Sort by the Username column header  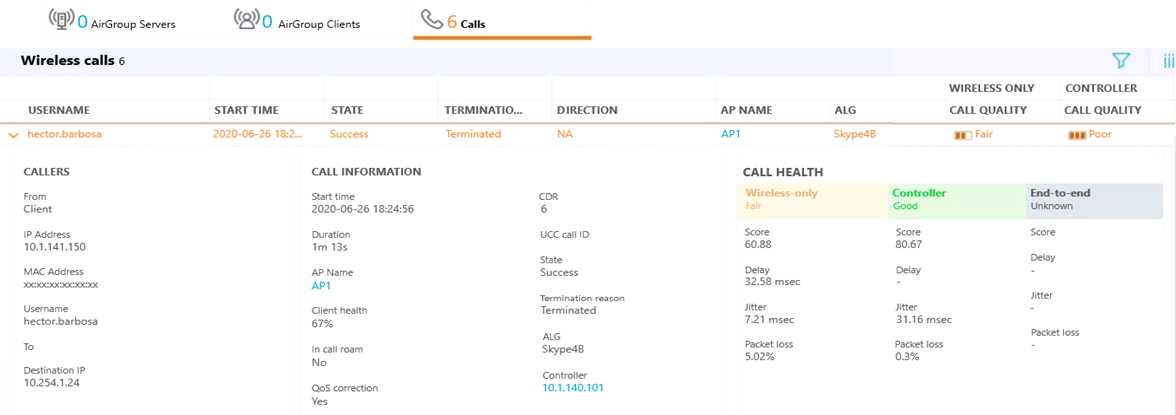click(x=59, y=110)
